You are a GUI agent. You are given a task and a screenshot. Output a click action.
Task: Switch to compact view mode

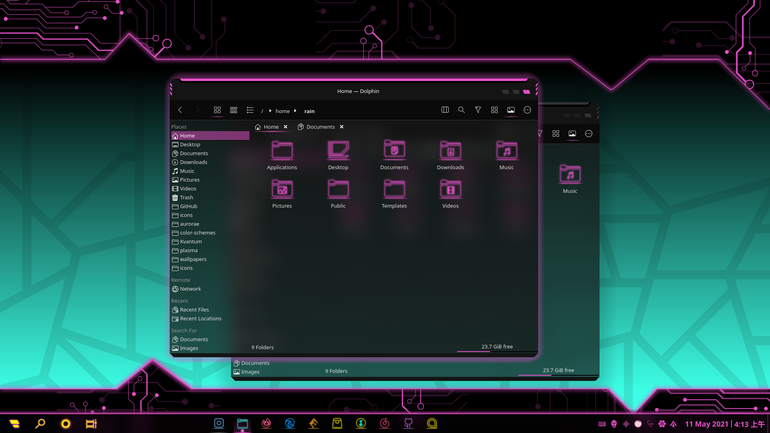click(234, 110)
